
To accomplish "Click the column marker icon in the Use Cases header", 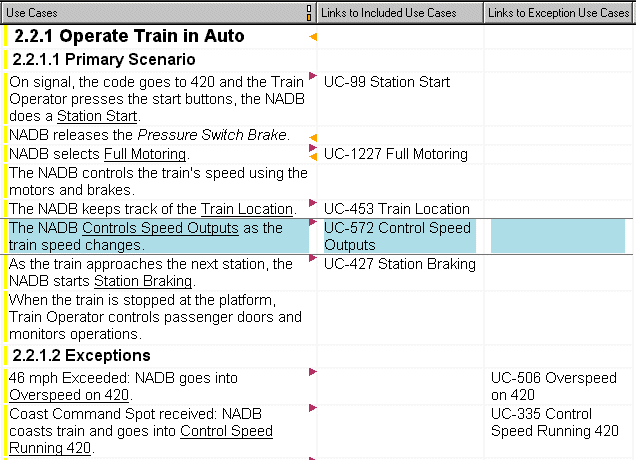I will pyautogui.click(x=309, y=13).
